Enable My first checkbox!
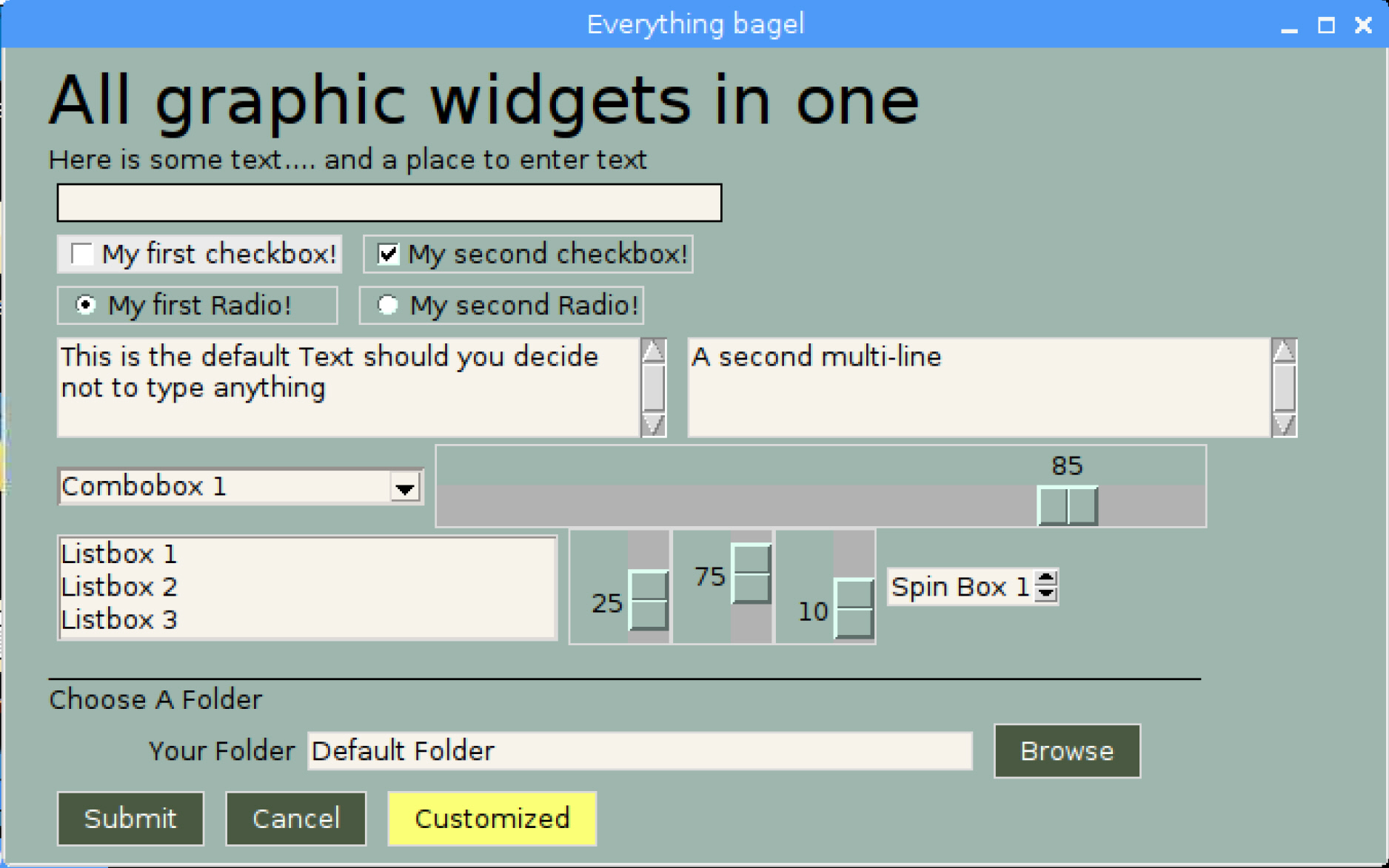This screenshot has width=1389, height=868. 81,254
